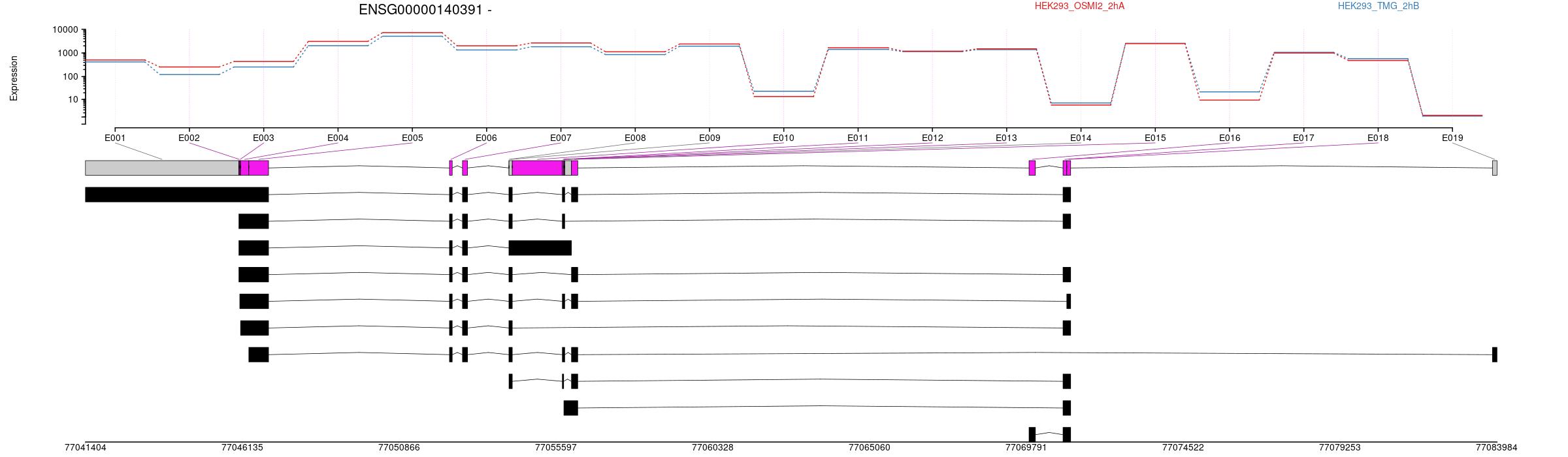Click the E004 exon bin label
The image size is (1568, 457).
pos(338,138)
